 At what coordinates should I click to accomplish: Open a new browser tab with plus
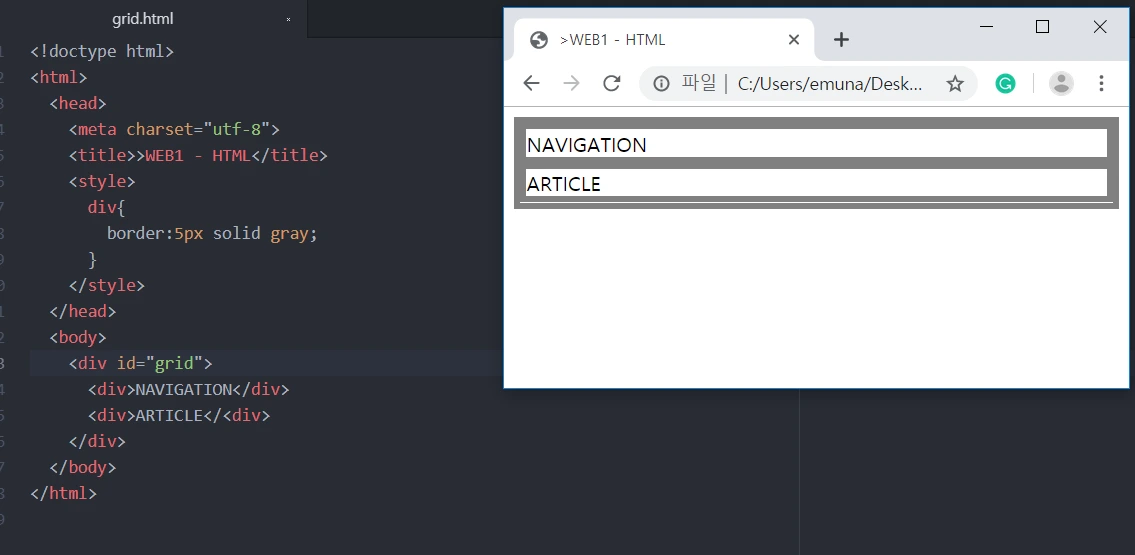(841, 40)
